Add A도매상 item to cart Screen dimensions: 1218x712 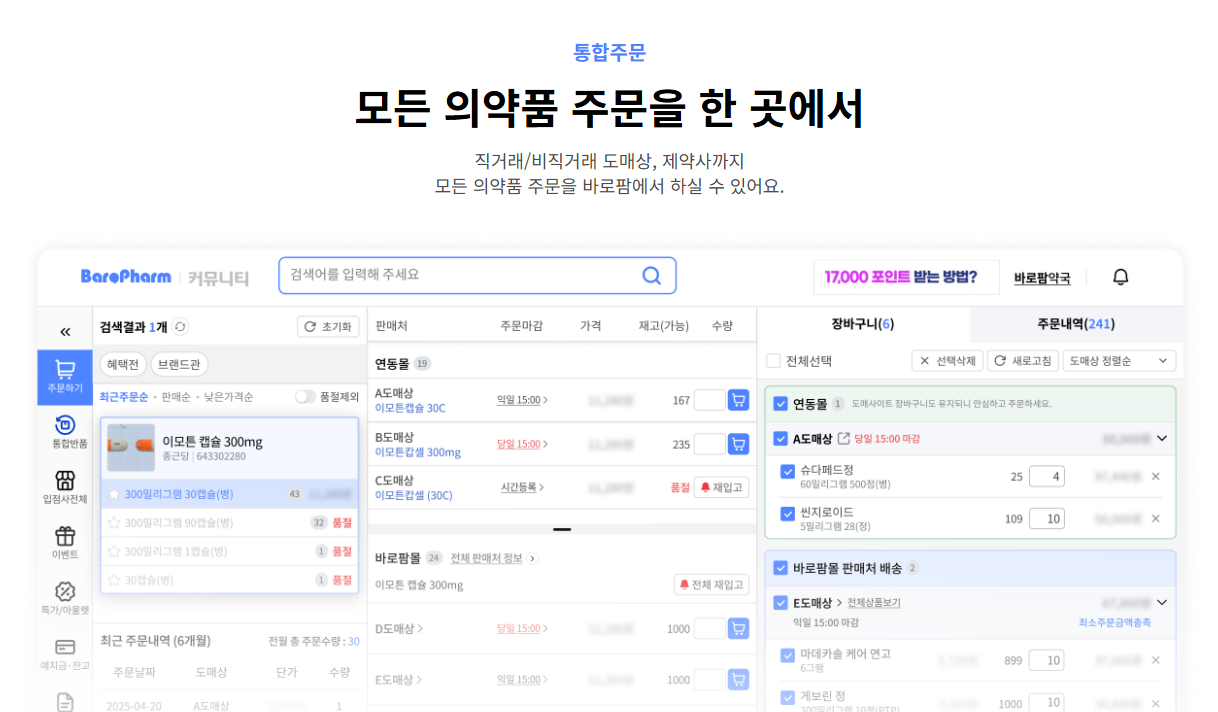[738, 400]
